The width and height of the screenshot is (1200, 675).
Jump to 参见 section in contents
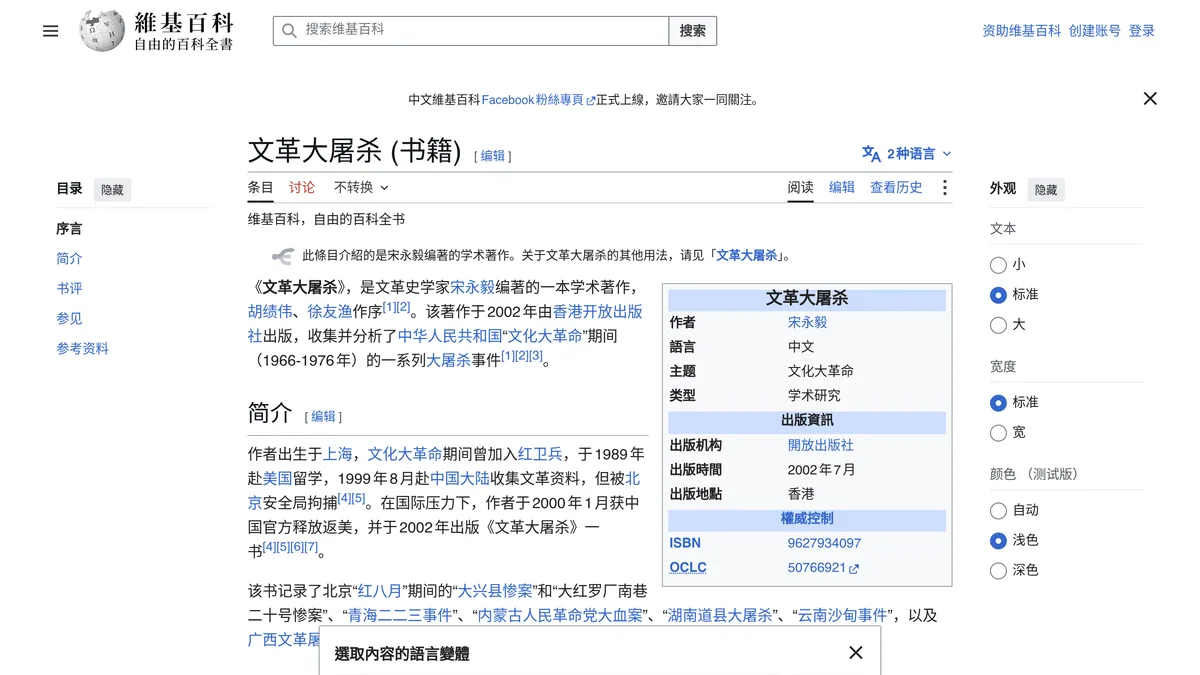tap(69, 319)
